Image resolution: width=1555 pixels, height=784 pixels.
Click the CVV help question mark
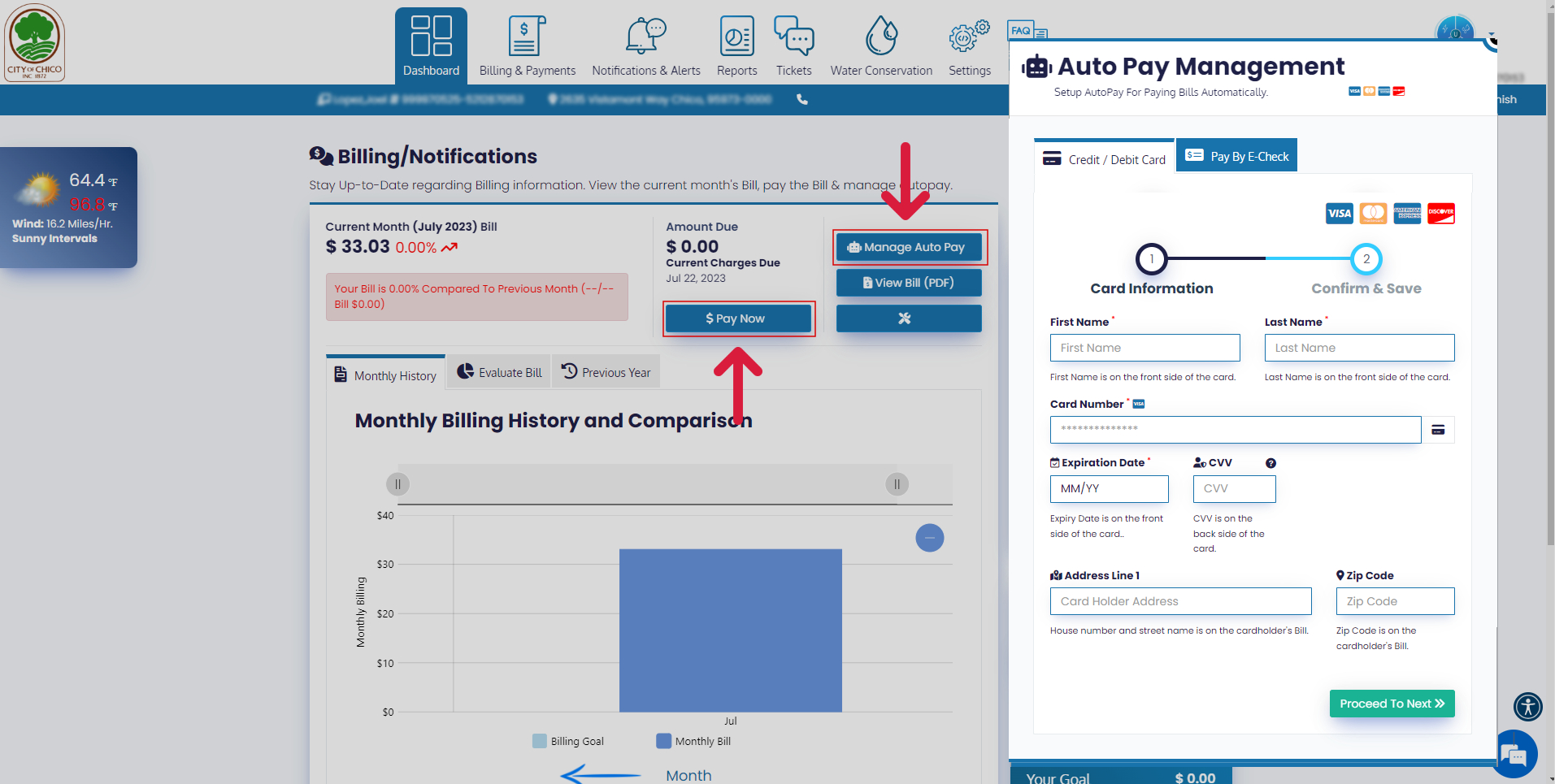point(1270,463)
